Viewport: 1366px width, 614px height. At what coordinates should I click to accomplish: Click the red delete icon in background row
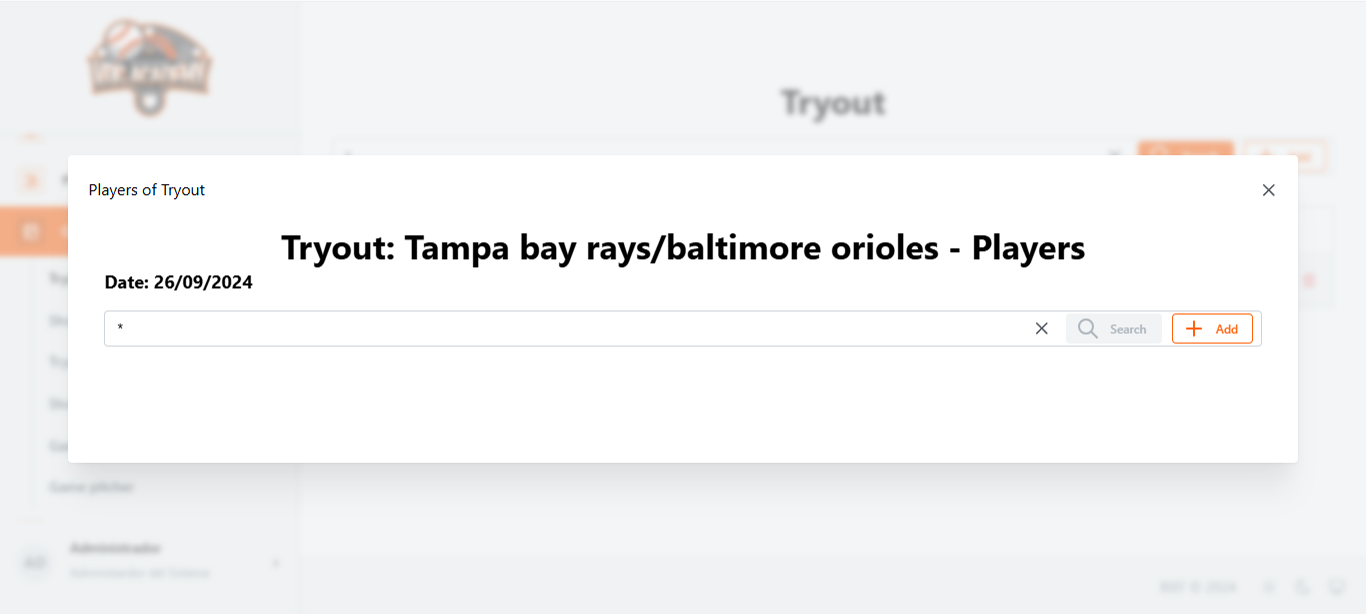(1309, 281)
